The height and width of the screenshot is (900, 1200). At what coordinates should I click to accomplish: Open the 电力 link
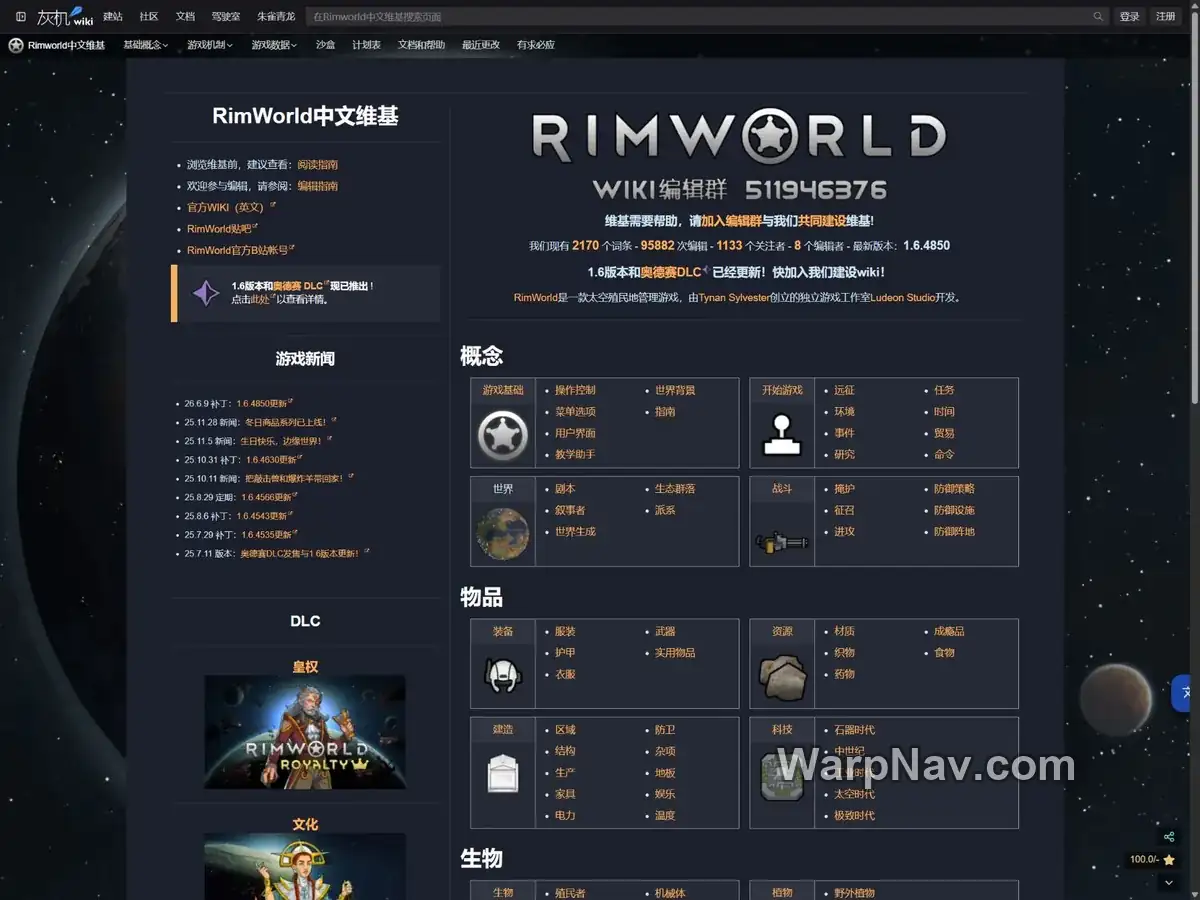pyautogui.click(x=565, y=815)
